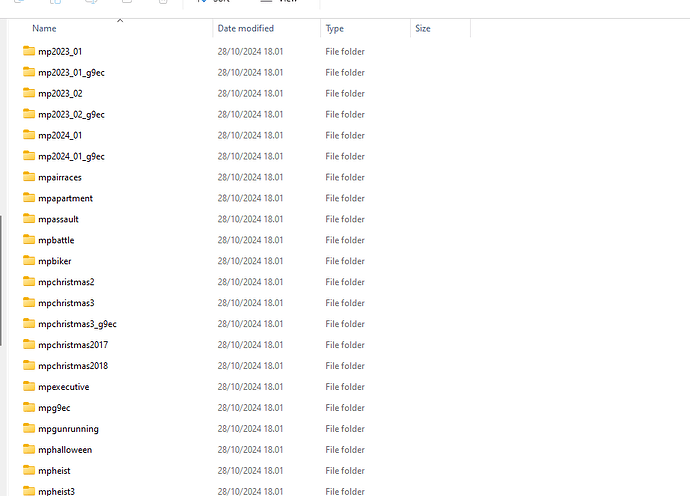This screenshot has height=496, width=690.
Task: Click the mpairraces folder icon
Action: coord(29,177)
